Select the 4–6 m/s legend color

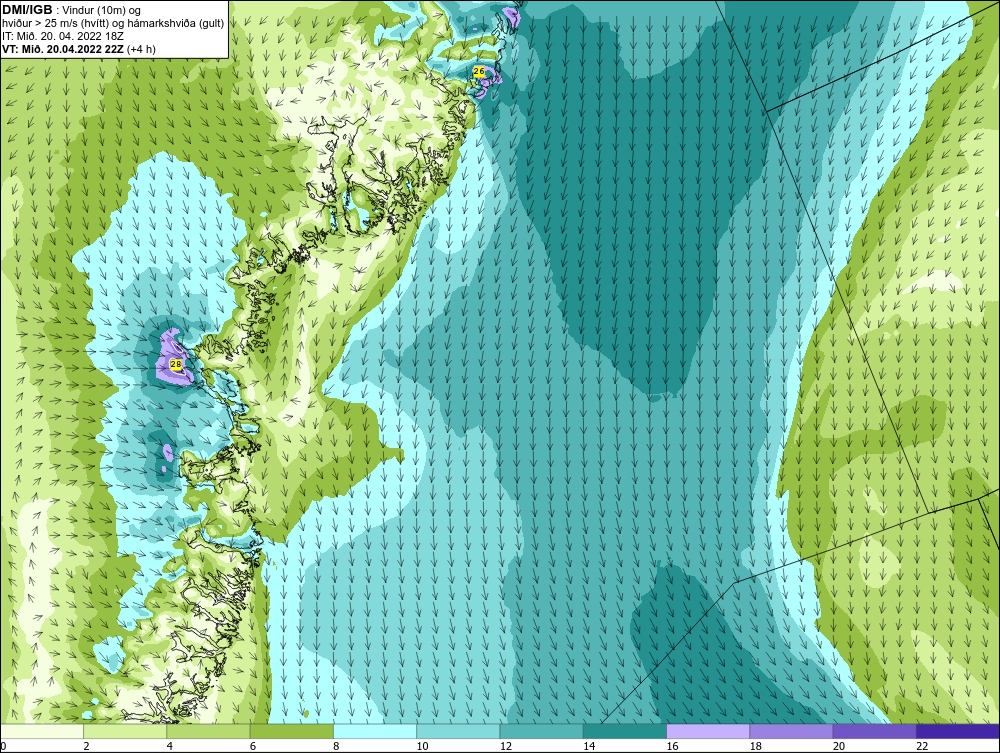209,731
